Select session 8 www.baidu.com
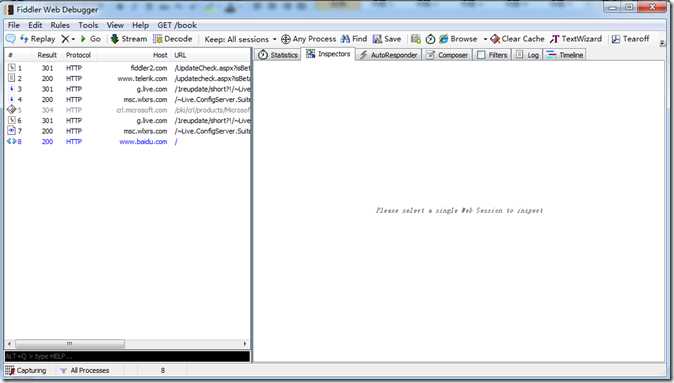674x383 pixels. (x=128, y=141)
